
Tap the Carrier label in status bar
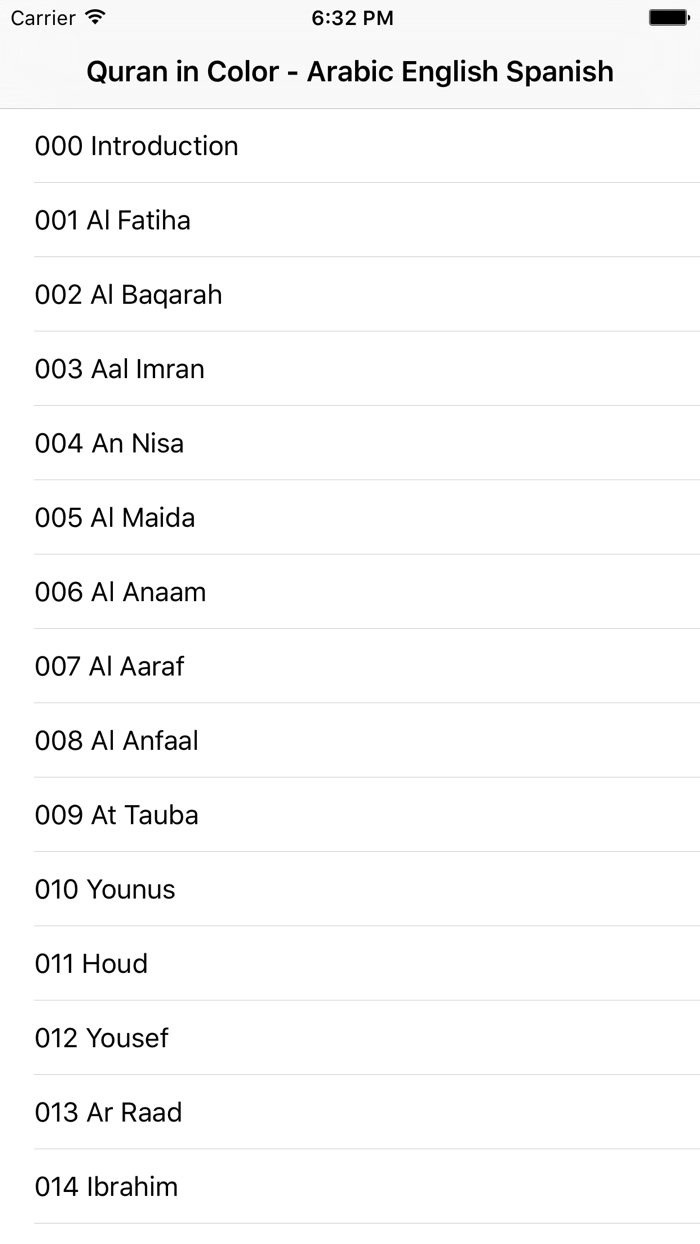coord(43,17)
